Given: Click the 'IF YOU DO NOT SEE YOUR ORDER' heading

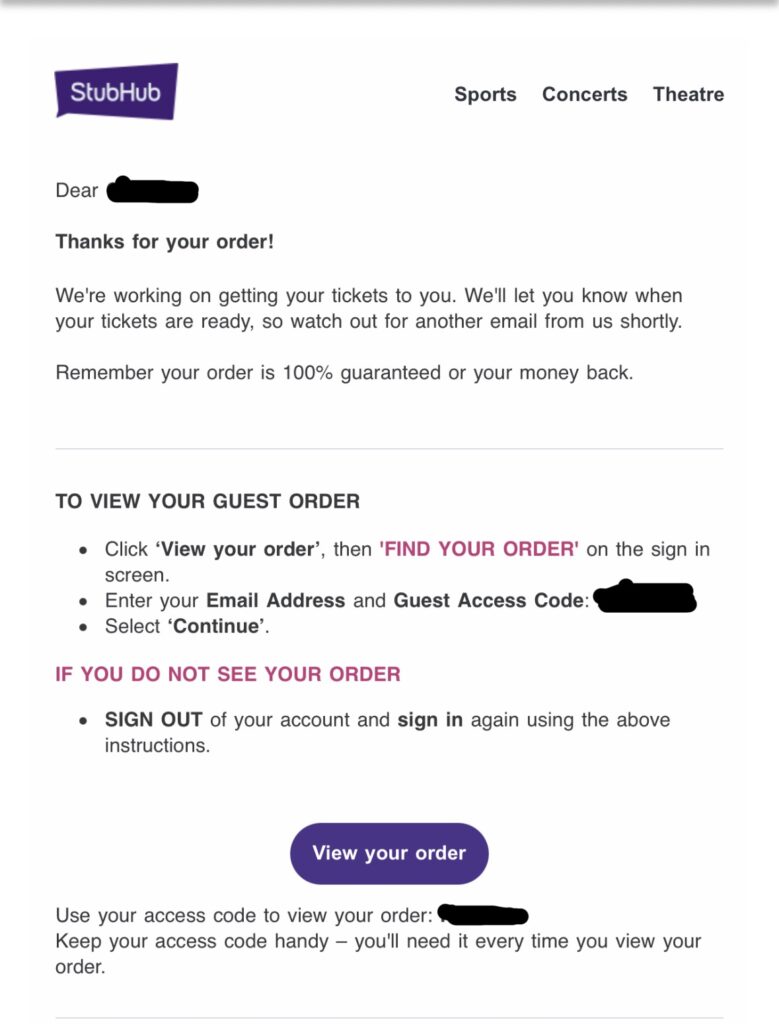Looking at the screenshot, I should tap(227, 674).
